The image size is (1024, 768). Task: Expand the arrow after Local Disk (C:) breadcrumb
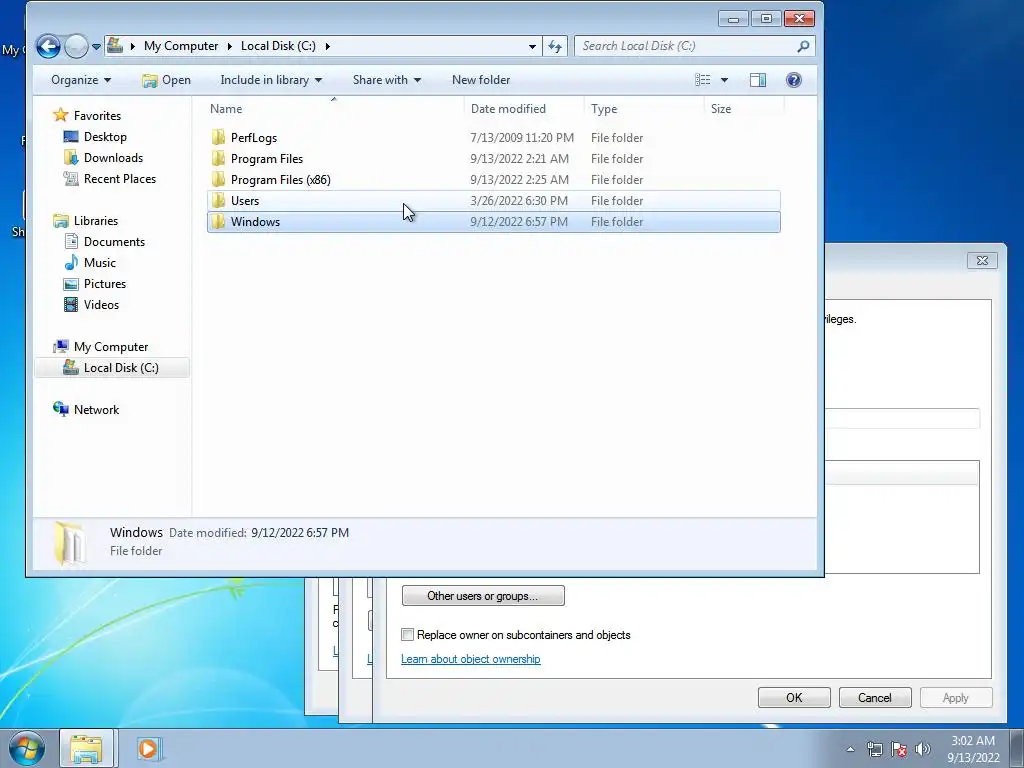coord(327,46)
